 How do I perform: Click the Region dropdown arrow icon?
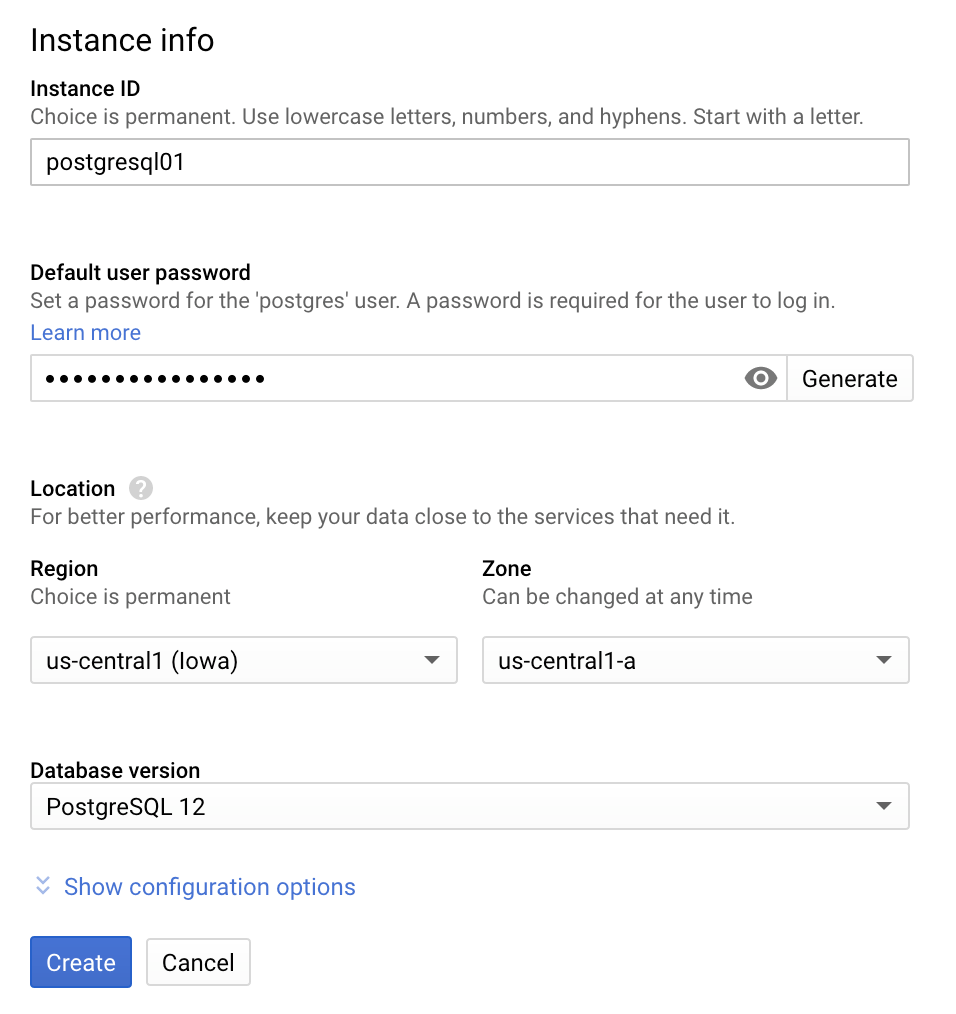[x=432, y=660]
